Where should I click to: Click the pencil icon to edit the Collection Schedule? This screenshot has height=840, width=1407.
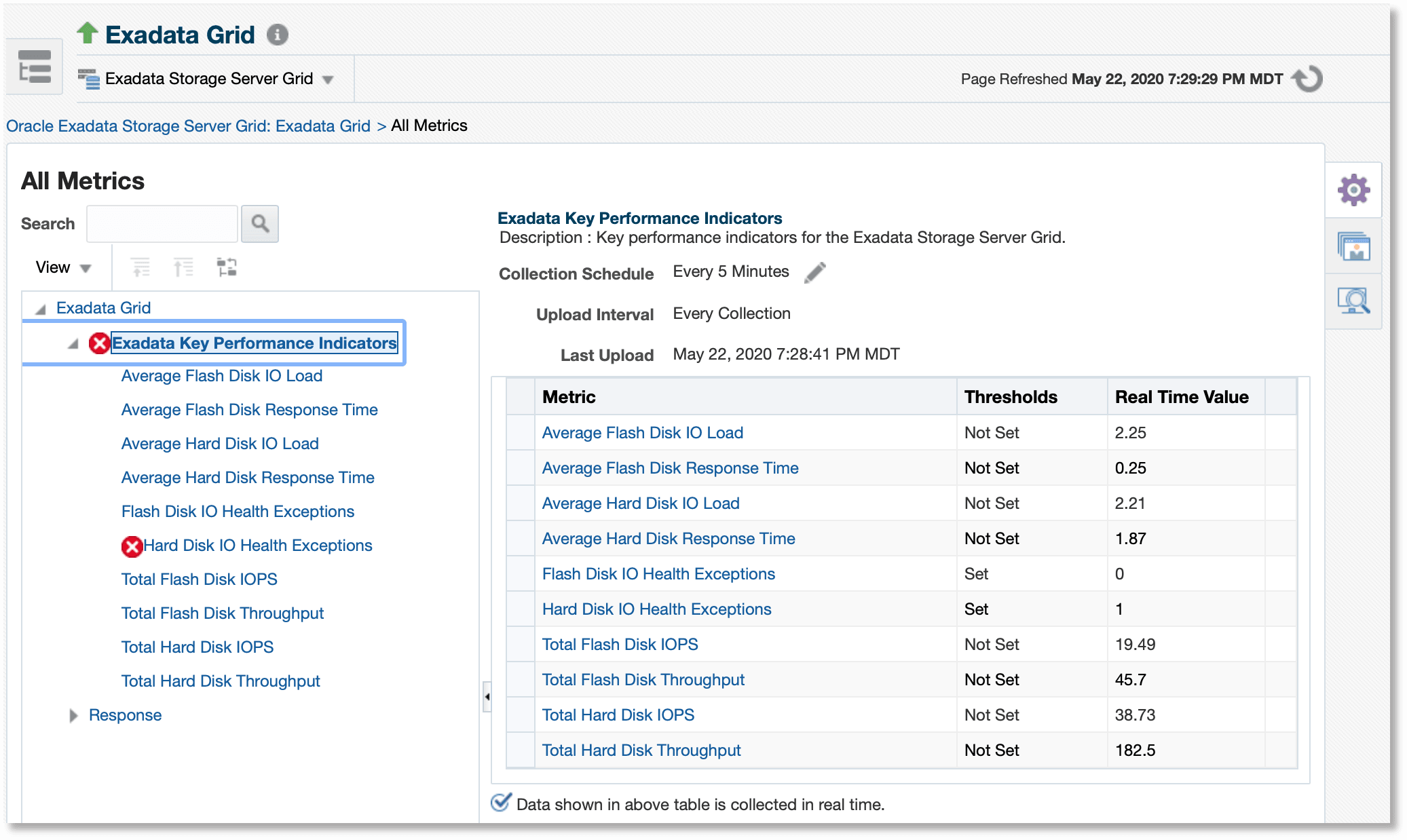816,272
